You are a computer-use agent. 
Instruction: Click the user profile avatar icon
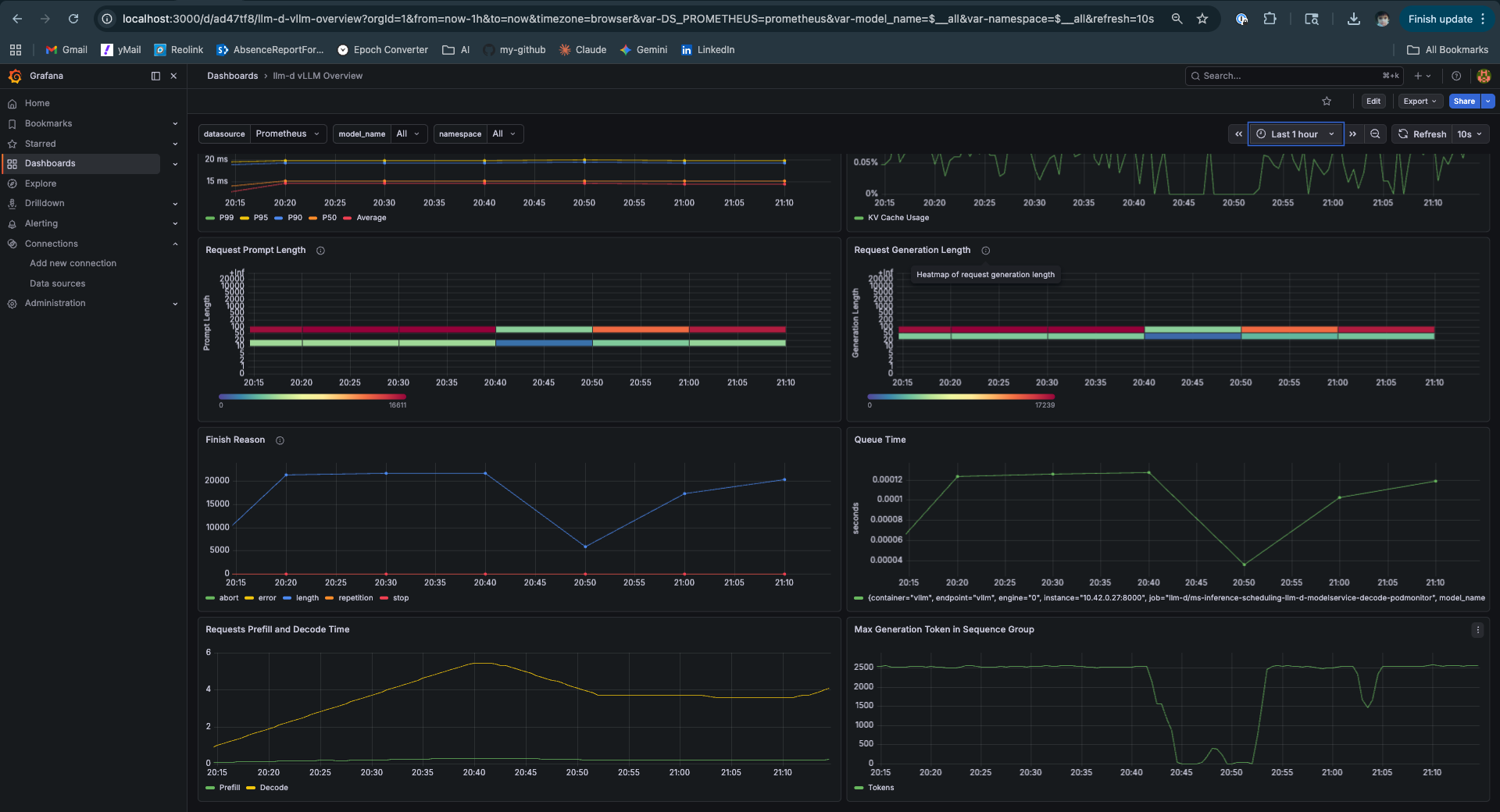click(1484, 76)
